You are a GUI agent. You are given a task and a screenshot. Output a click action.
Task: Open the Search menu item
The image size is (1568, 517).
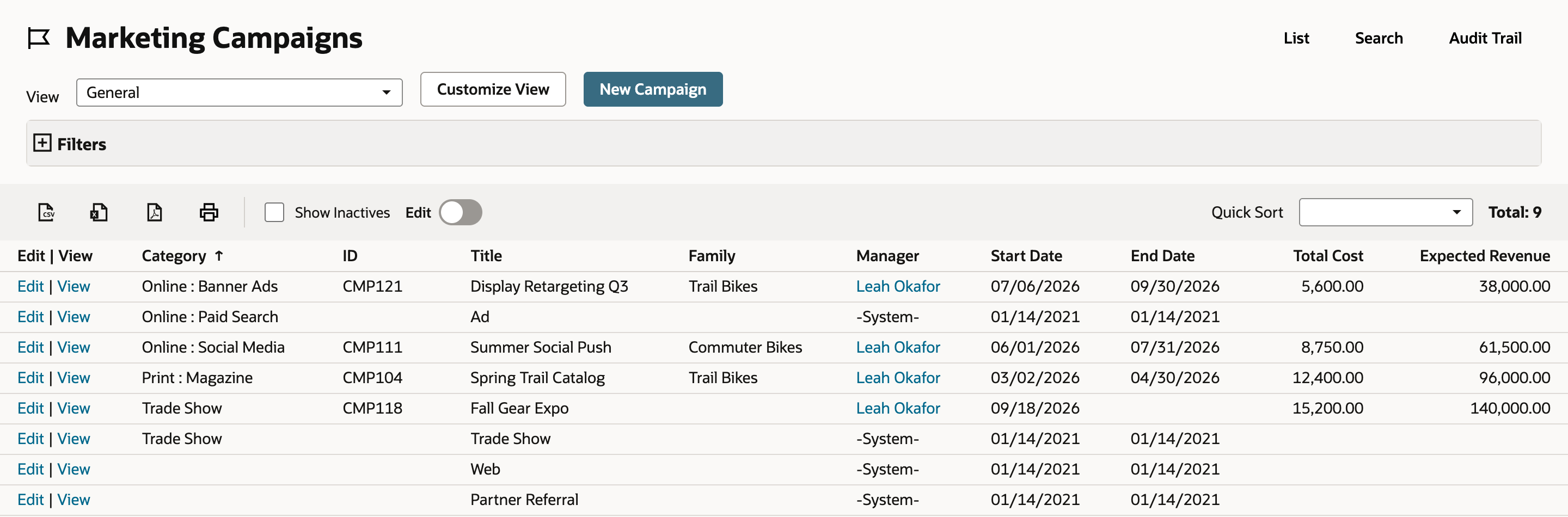(1379, 38)
